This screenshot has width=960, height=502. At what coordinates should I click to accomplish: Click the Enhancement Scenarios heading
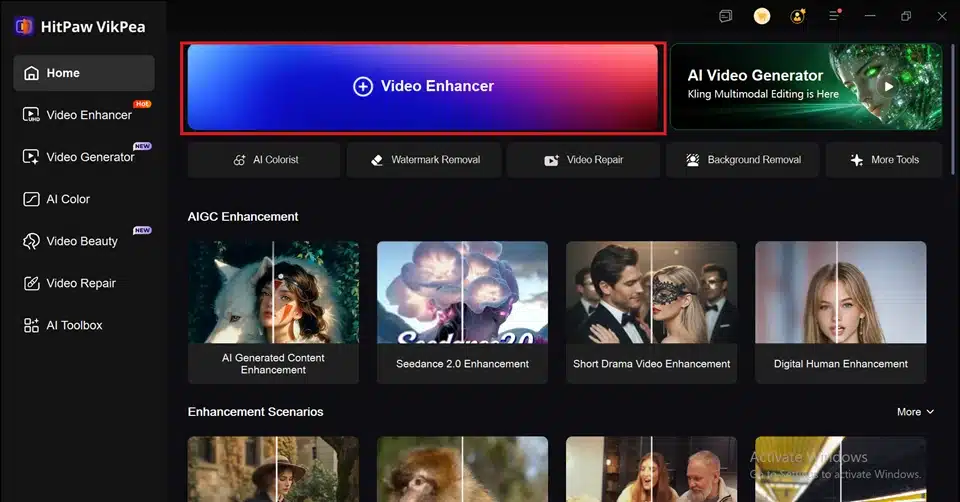click(255, 412)
